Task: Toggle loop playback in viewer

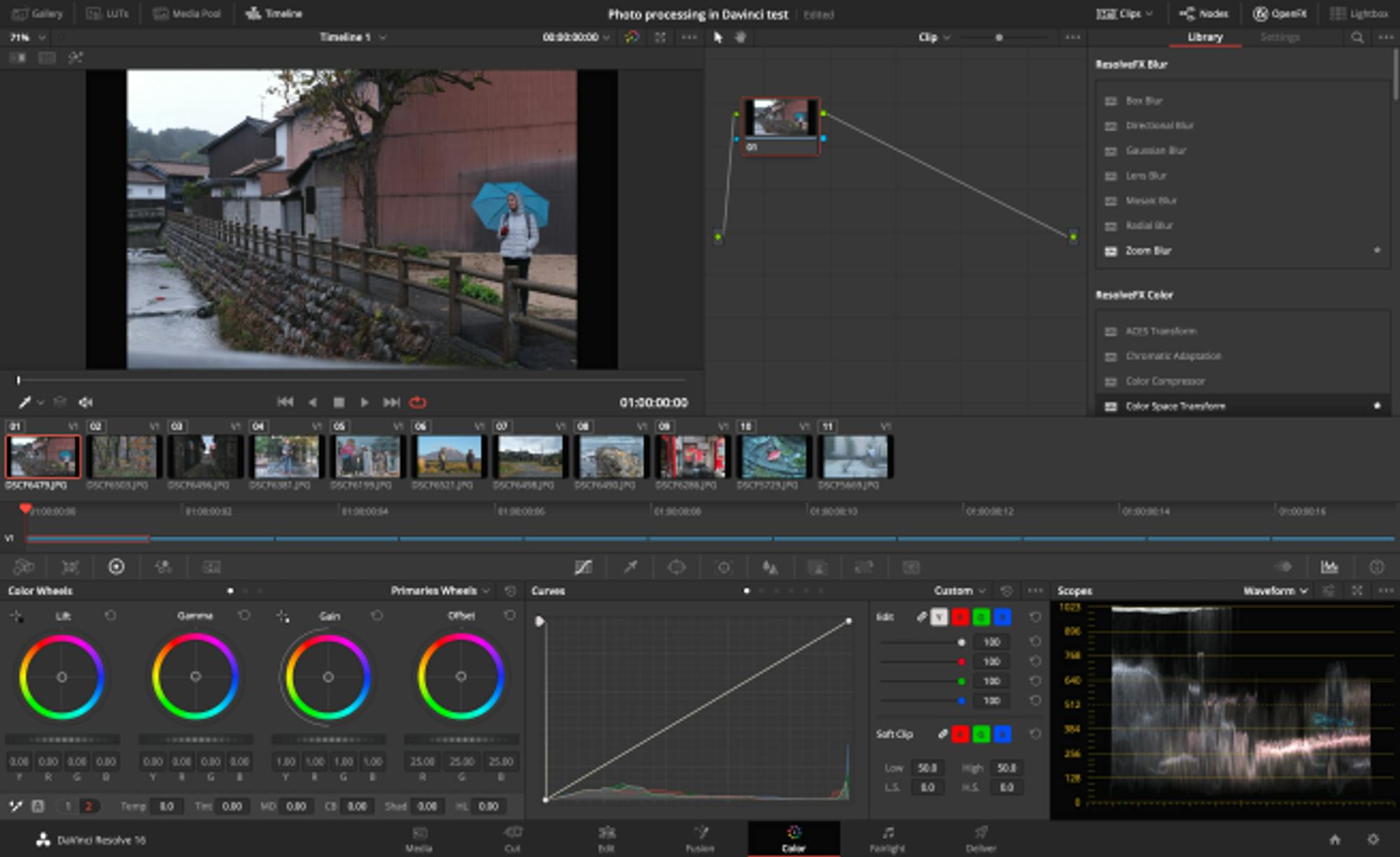Action: click(418, 402)
